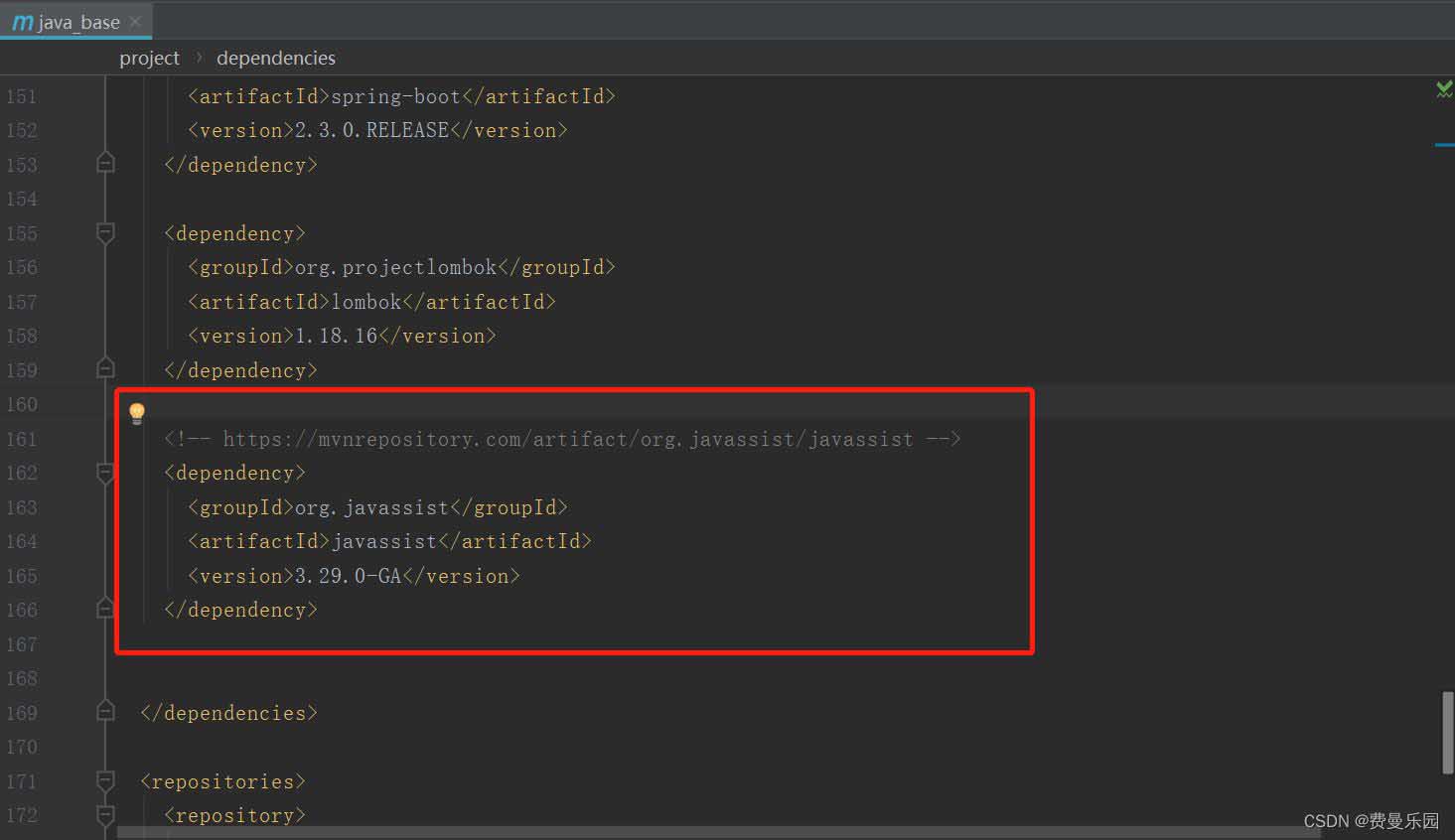
Task: Click line number 170 in the gutter
Action: pyautogui.click(x=22, y=747)
